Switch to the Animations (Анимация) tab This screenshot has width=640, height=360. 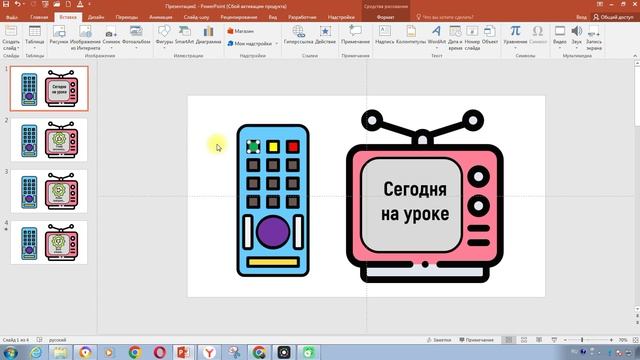[160, 17]
